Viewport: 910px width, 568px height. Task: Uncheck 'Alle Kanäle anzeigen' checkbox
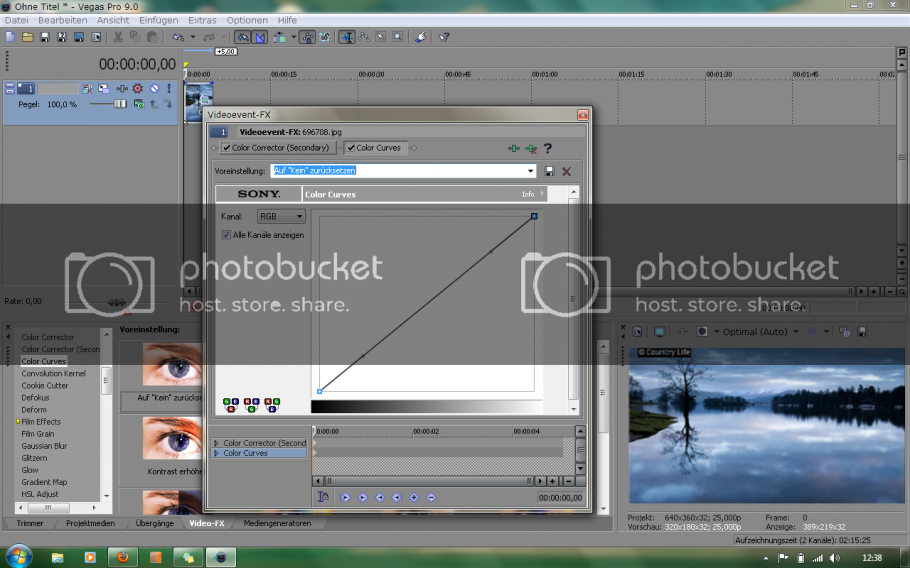point(226,235)
